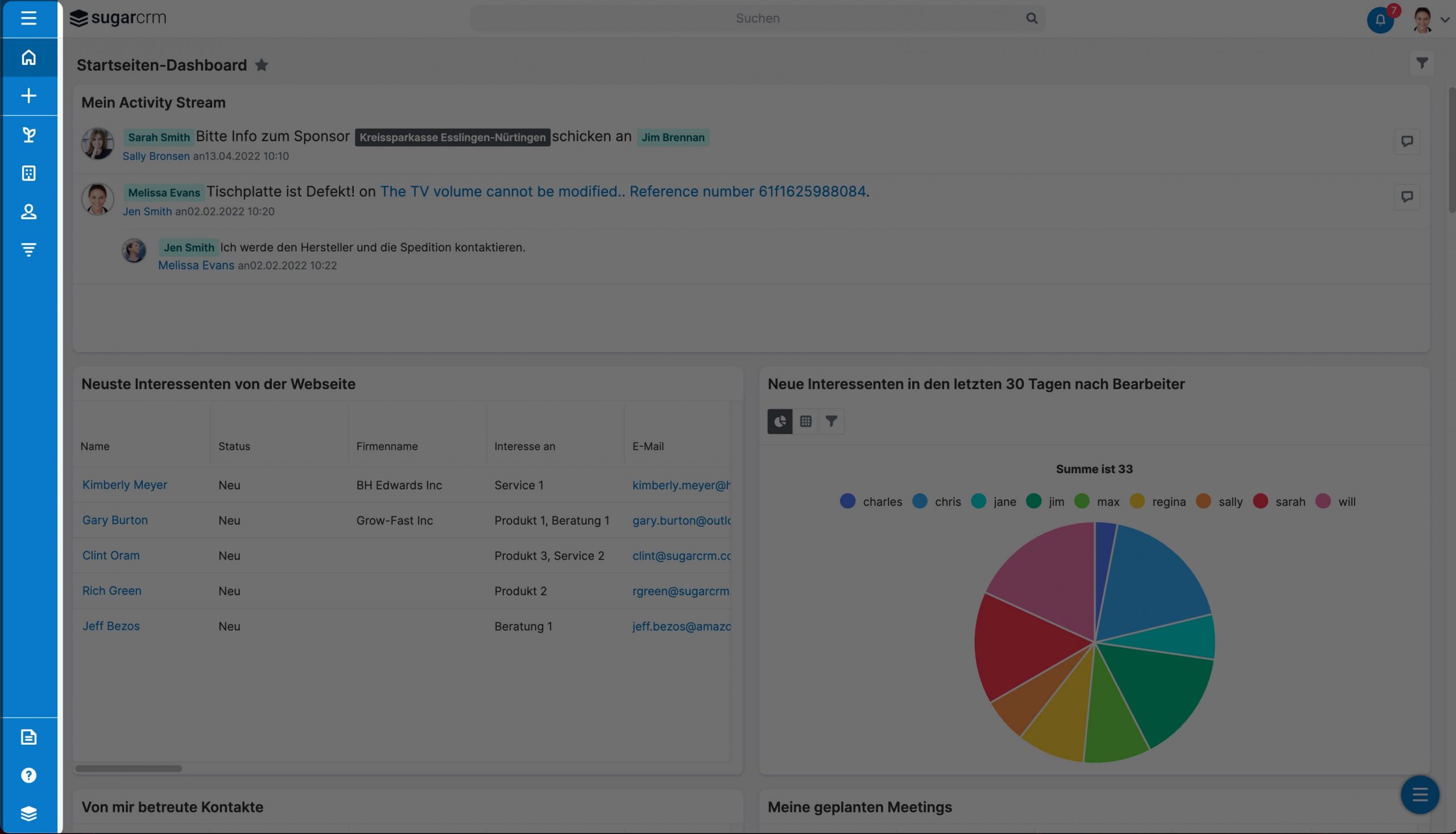Open chart filter funnel button
Screen dimensions: 1456x834
pos(832,422)
